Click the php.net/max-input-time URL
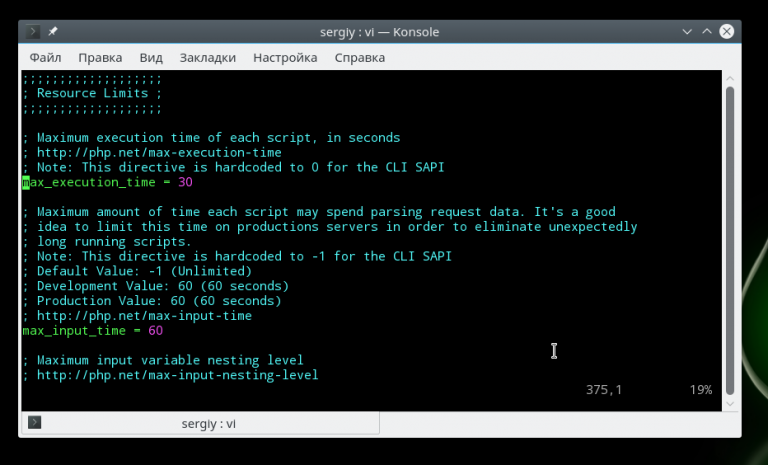The image size is (768, 465). (x=144, y=316)
